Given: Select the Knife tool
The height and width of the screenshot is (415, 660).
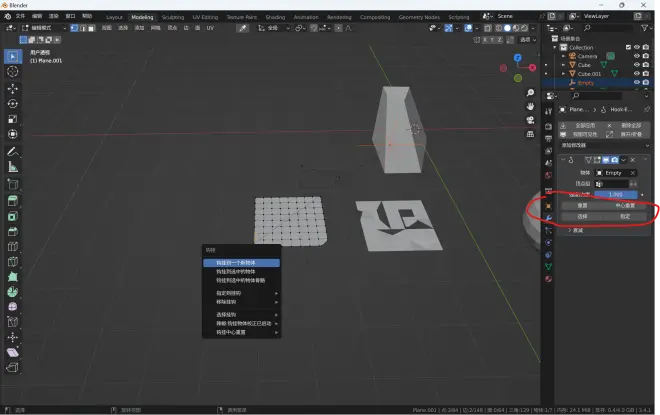Looking at the screenshot, I should 13,262.
